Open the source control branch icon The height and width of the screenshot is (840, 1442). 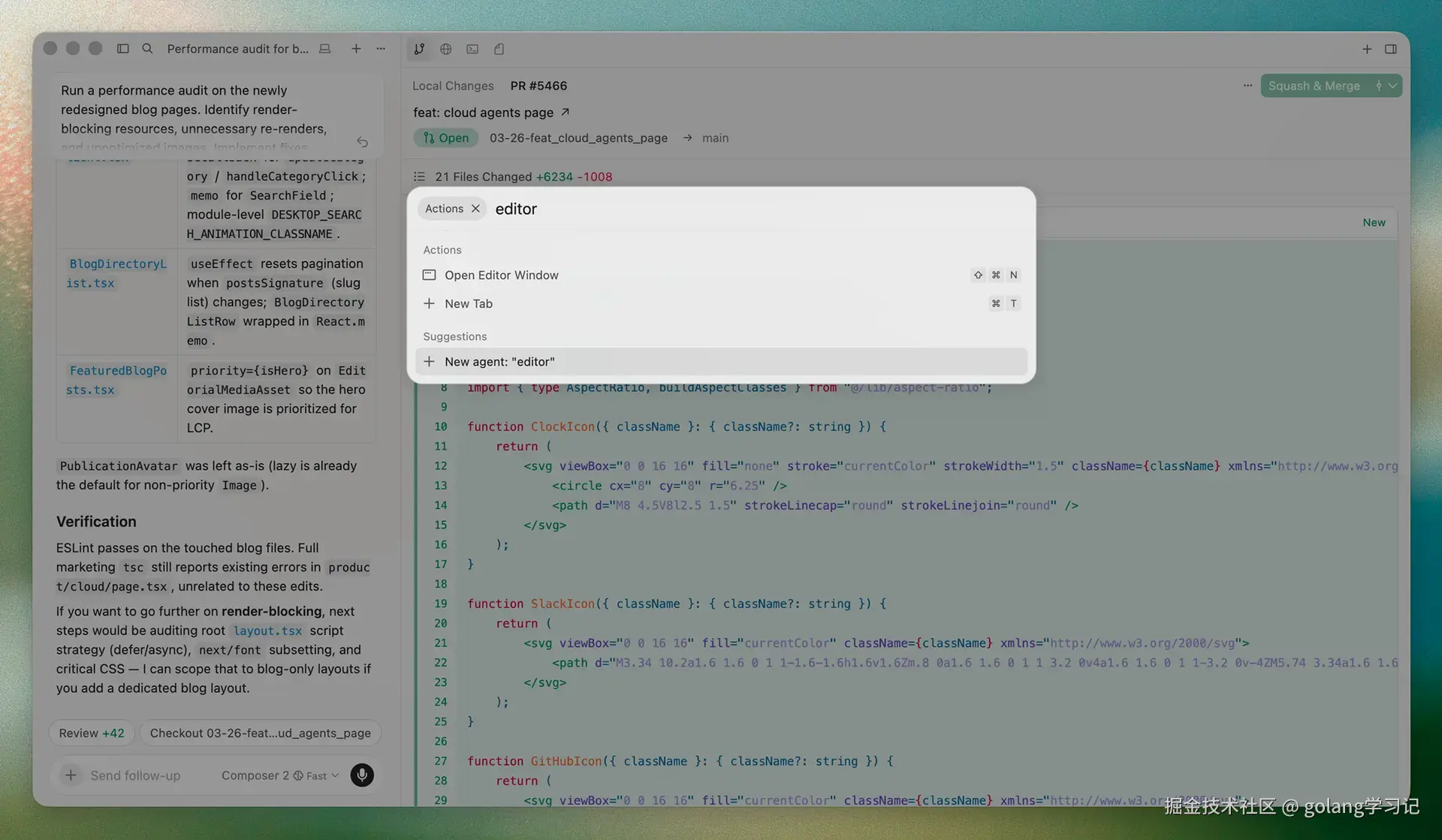click(419, 49)
